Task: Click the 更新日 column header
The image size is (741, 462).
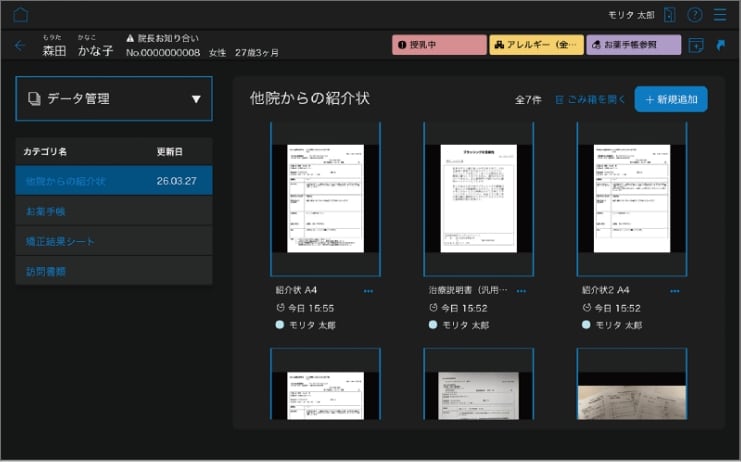Action: pos(170,152)
